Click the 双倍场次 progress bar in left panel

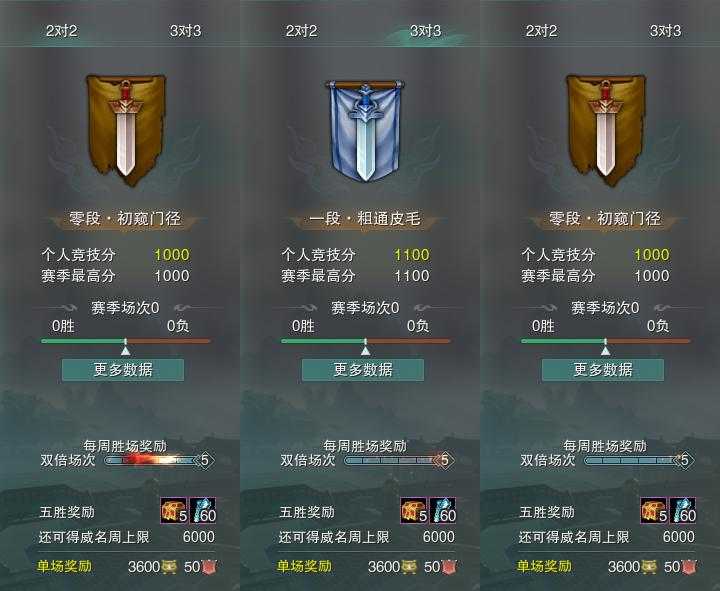(x=159, y=460)
